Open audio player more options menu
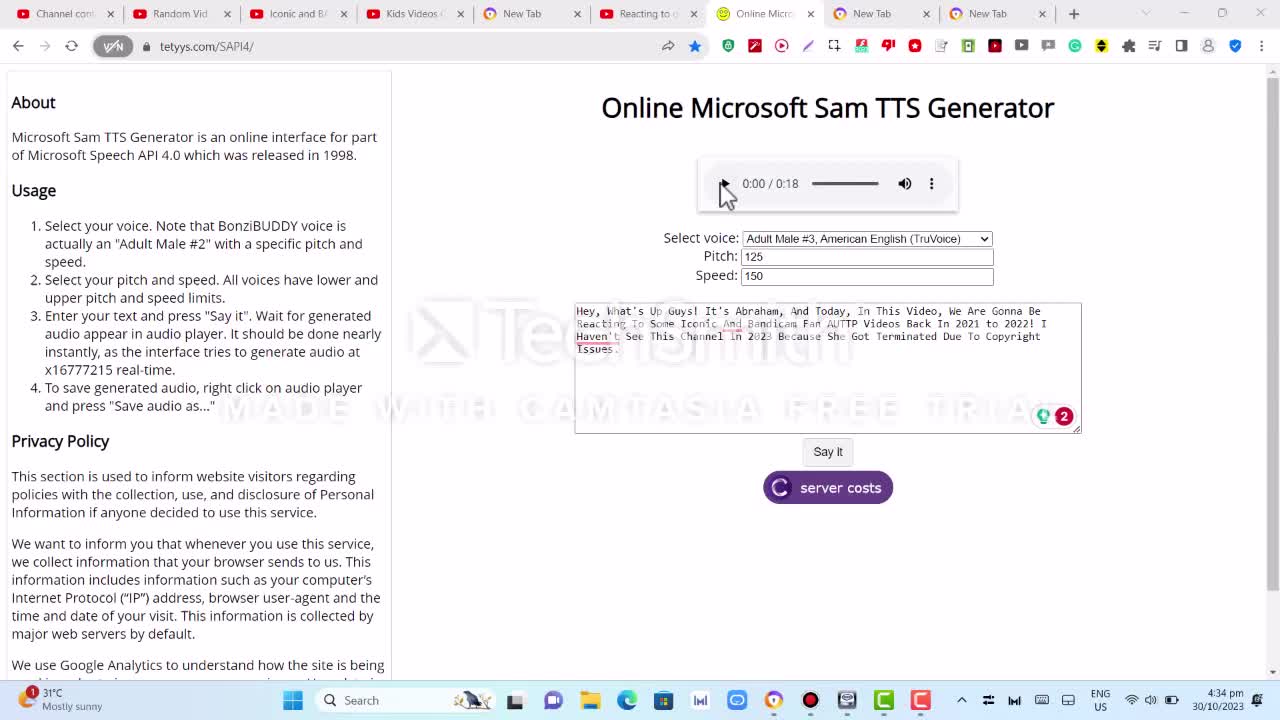 click(x=931, y=184)
